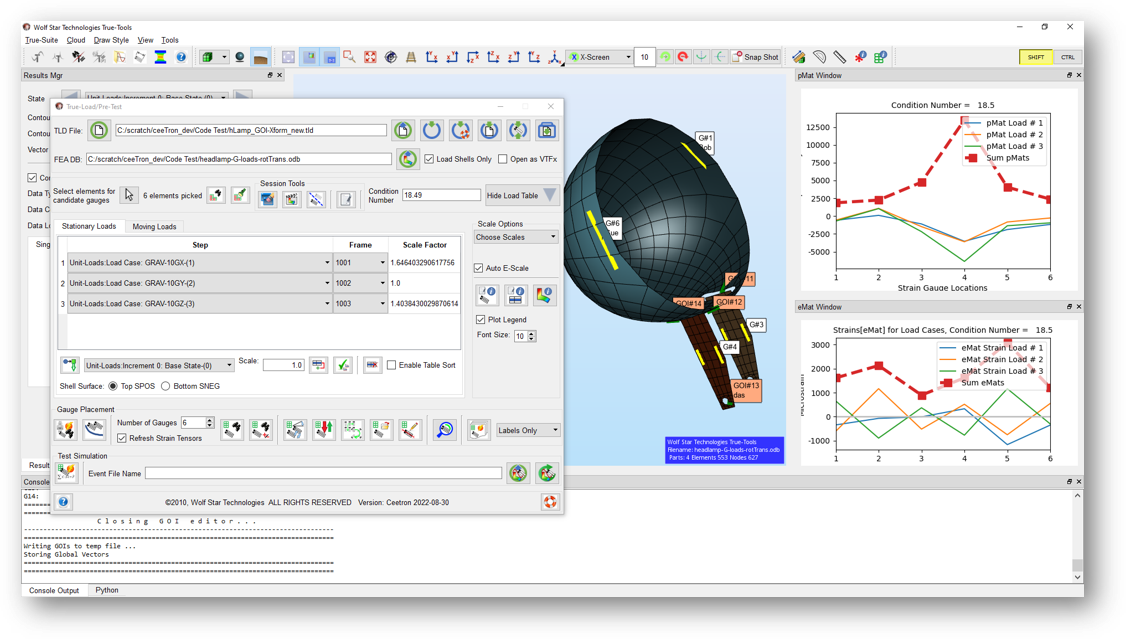The height and width of the screenshot is (639, 1126).
Task: Click the first Session Tools icon
Action: (x=268, y=199)
